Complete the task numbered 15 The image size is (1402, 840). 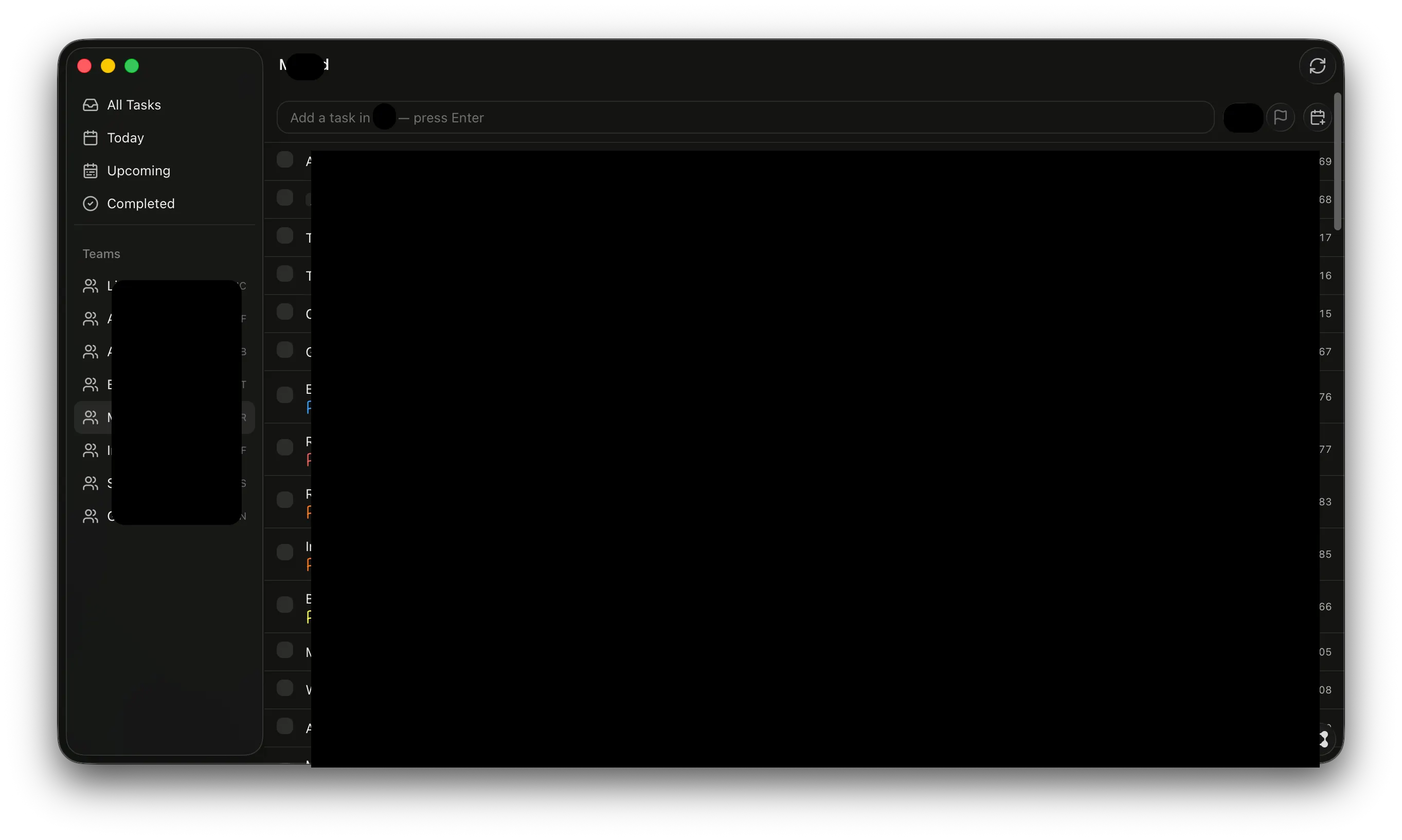(285, 312)
